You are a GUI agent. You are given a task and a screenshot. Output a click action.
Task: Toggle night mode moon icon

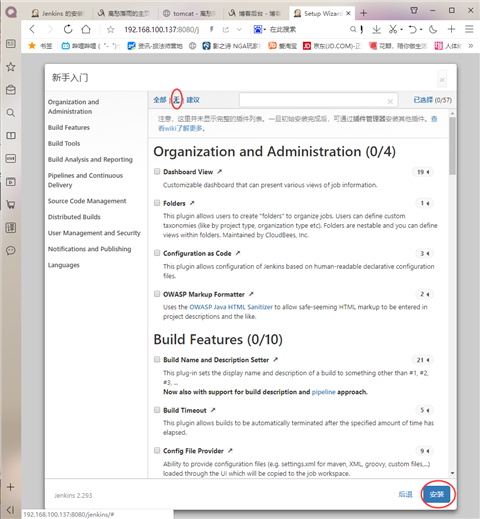(x=433, y=30)
